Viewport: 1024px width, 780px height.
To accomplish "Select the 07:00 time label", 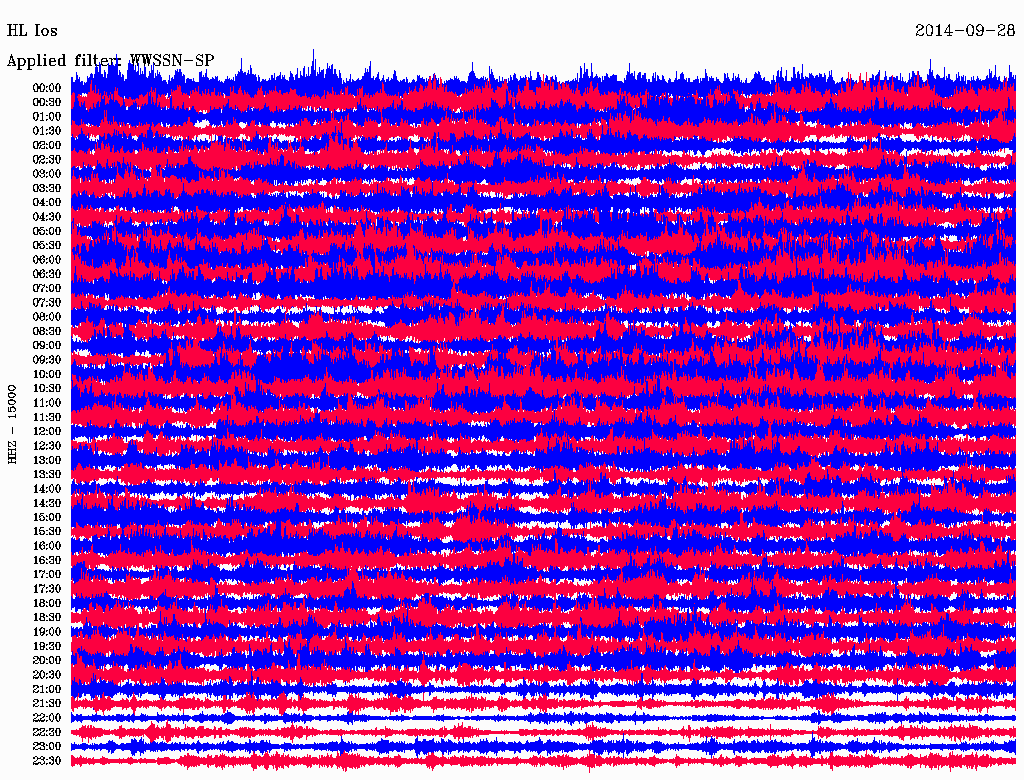I will click(x=46, y=288).
